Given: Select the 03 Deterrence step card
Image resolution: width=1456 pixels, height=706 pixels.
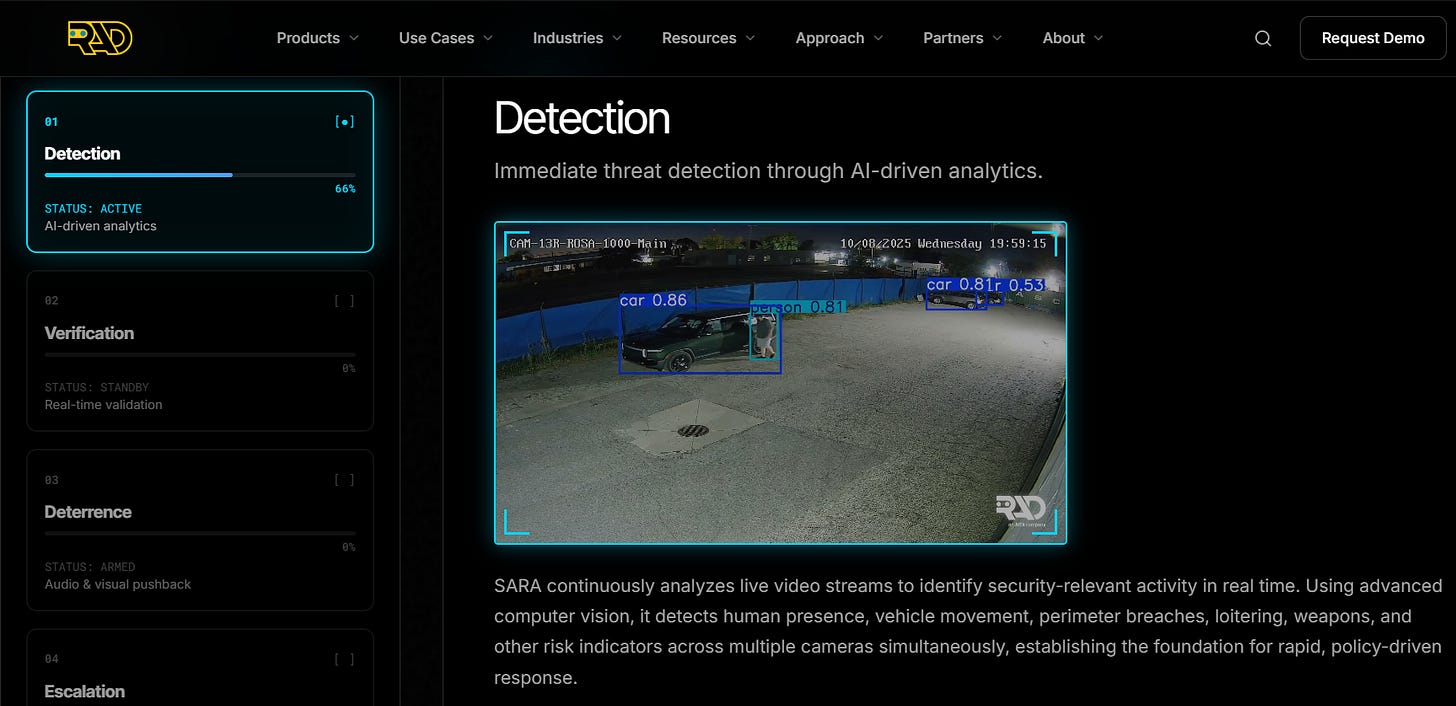Looking at the screenshot, I should 200,530.
